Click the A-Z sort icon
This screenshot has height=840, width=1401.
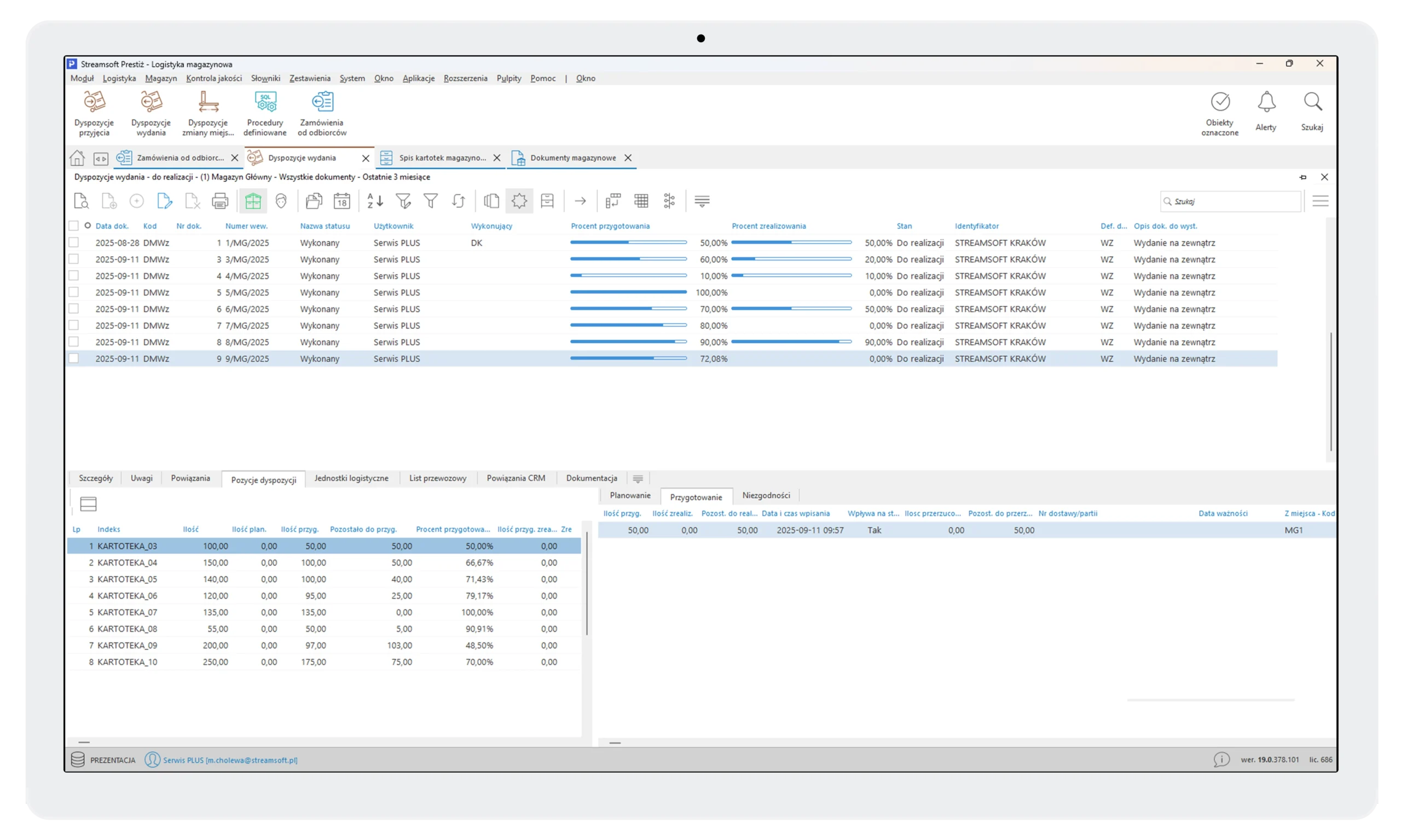tap(375, 201)
